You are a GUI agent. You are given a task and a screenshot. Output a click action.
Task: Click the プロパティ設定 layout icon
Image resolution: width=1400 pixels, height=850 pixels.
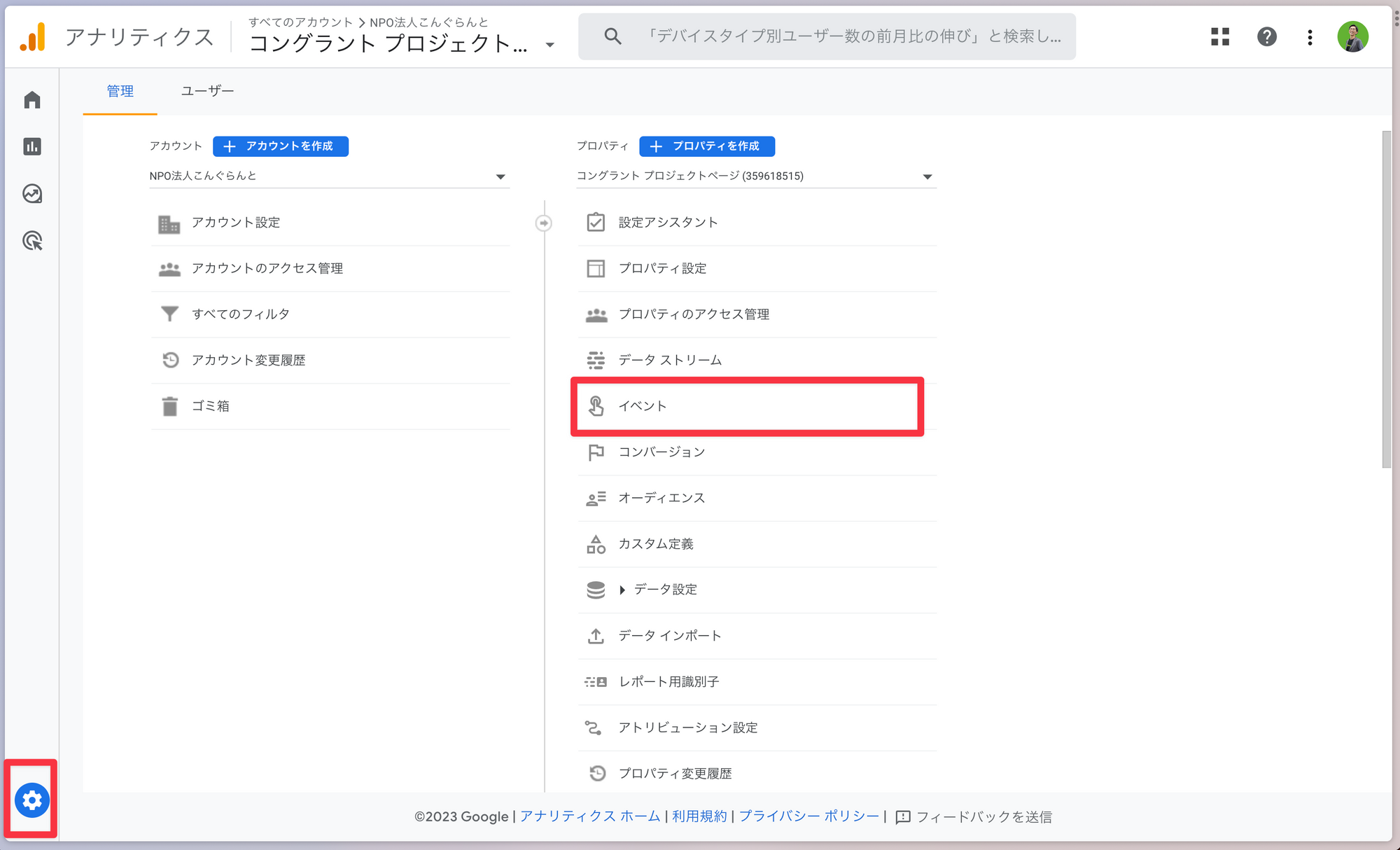[x=596, y=268]
